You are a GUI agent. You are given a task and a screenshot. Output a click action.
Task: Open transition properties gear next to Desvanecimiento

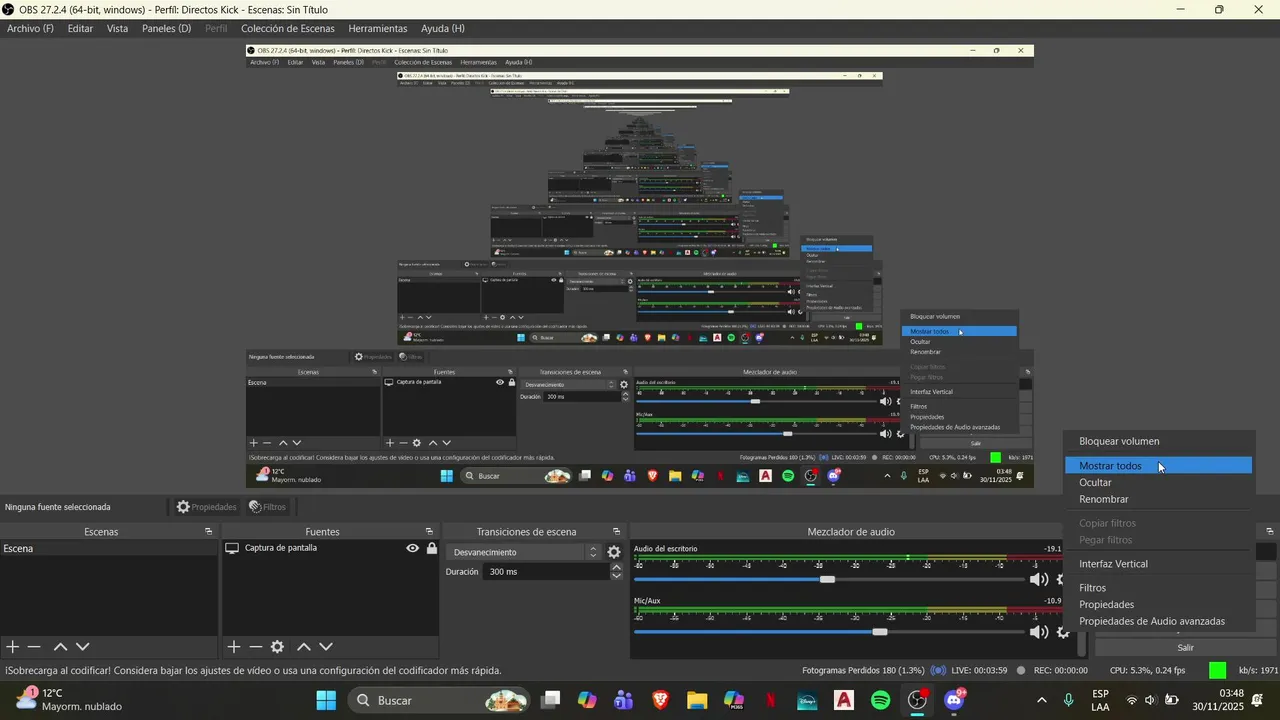click(x=614, y=552)
